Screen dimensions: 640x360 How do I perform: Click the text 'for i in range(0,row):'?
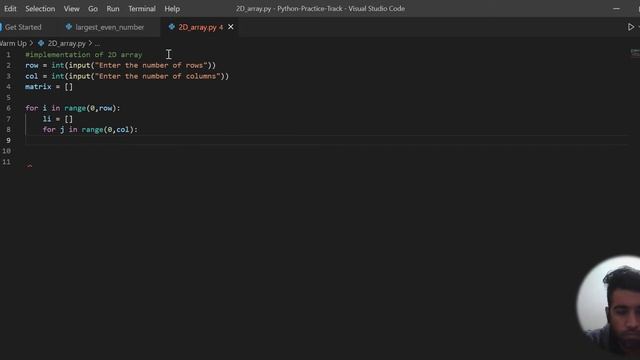[73, 108]
